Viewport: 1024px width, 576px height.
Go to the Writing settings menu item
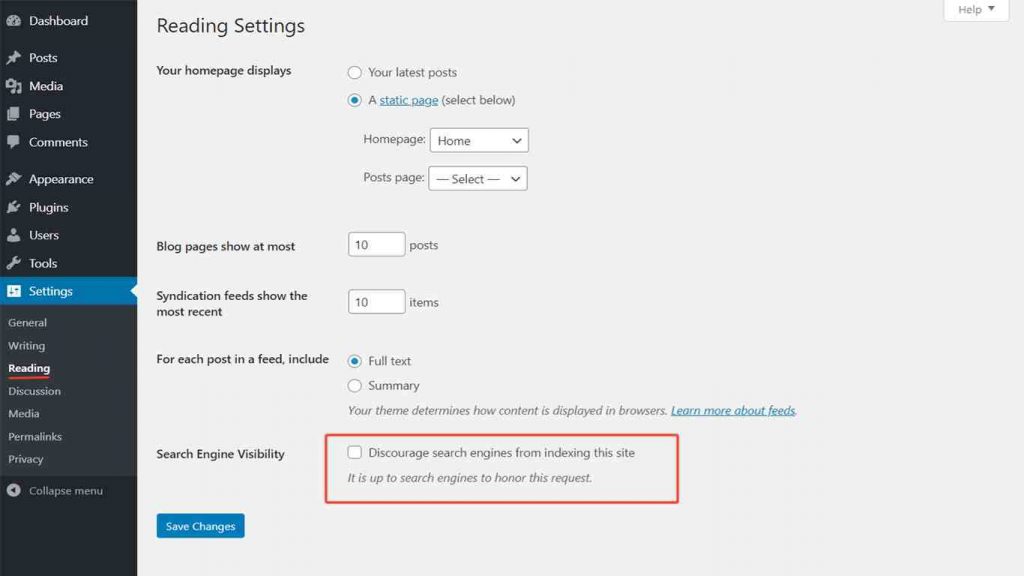26,345
